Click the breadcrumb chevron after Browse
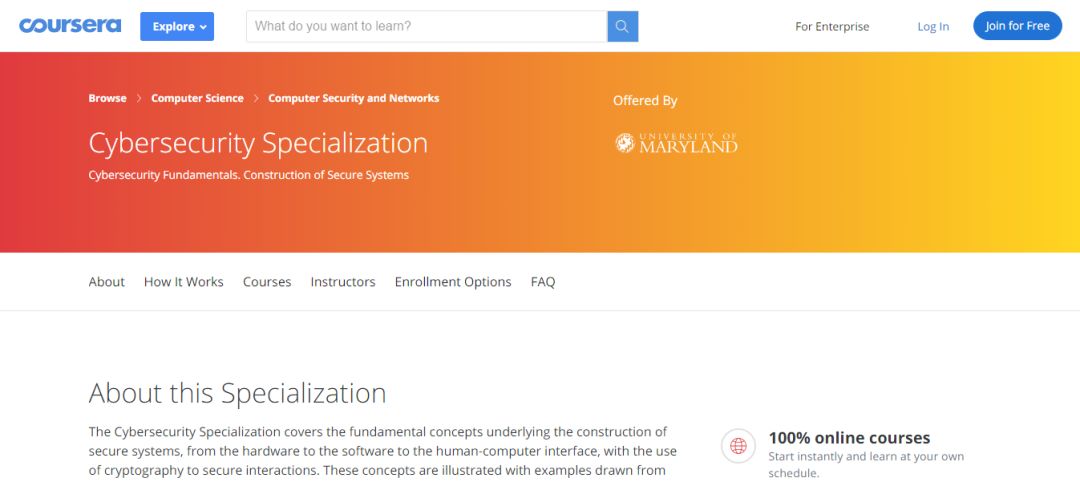This screenshot has height=482, width=1080. click(x=139, y=98)
